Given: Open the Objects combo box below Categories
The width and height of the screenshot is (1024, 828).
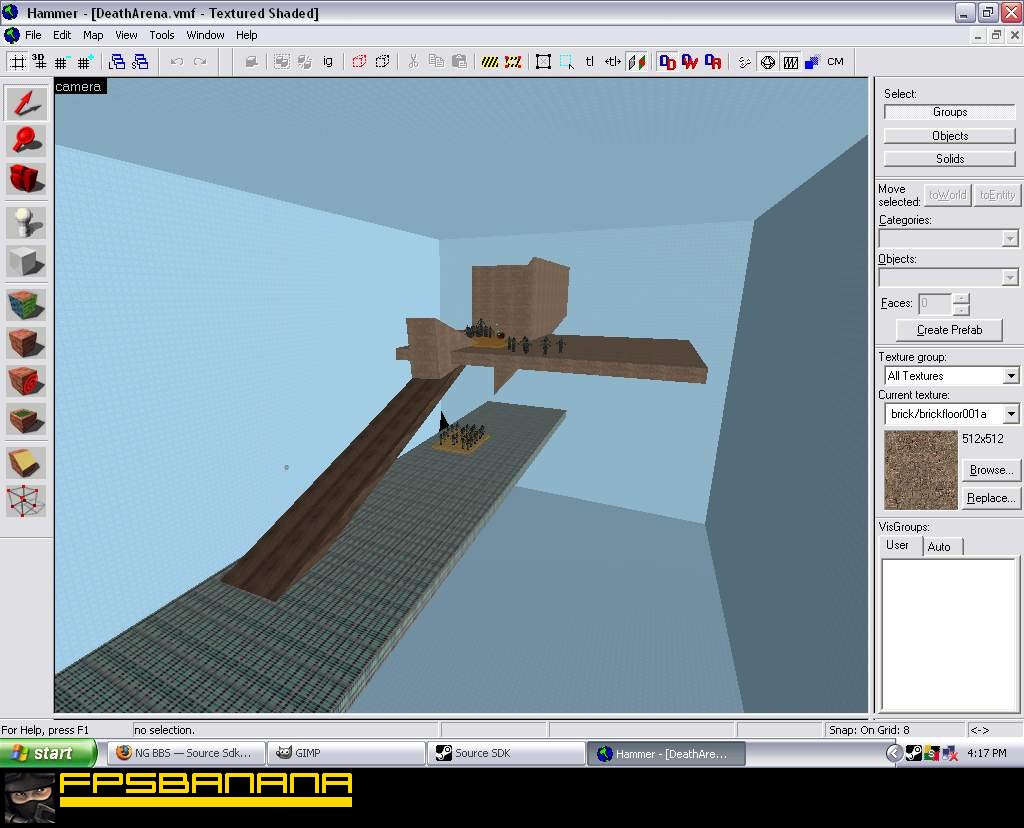Looking at the screenshot, I should (x=948, y=278).
